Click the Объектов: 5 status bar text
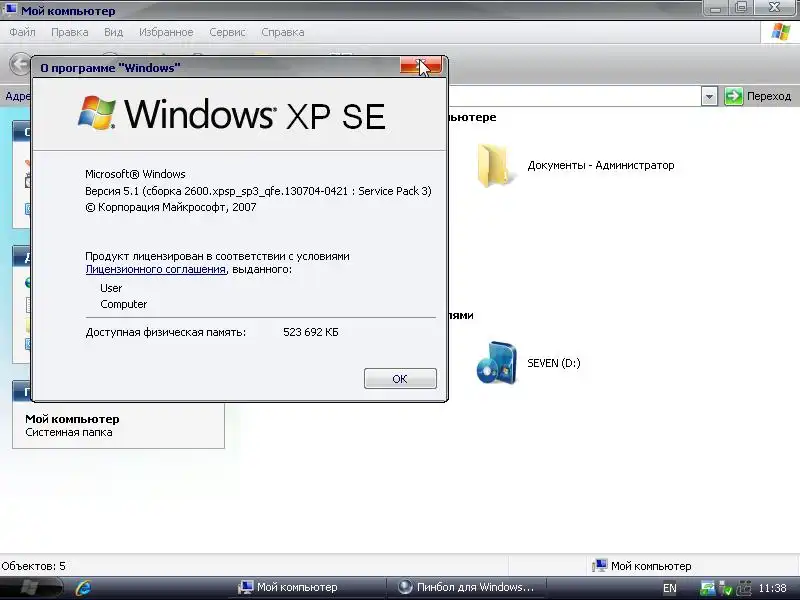 click(x=34, y=566)
